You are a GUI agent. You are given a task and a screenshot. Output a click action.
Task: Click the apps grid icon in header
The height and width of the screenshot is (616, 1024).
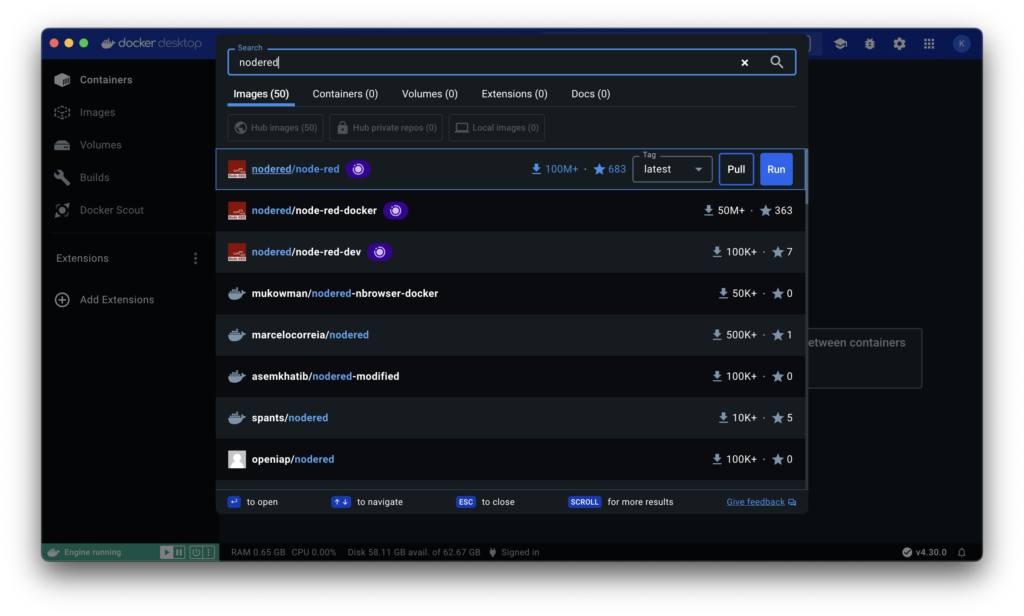coord(929,44)
